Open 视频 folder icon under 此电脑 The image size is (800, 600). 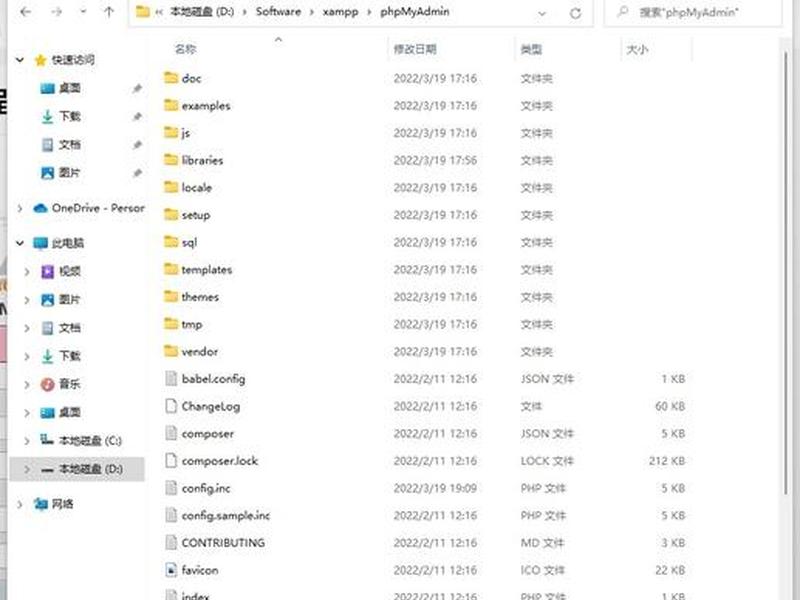pos(47,272)
